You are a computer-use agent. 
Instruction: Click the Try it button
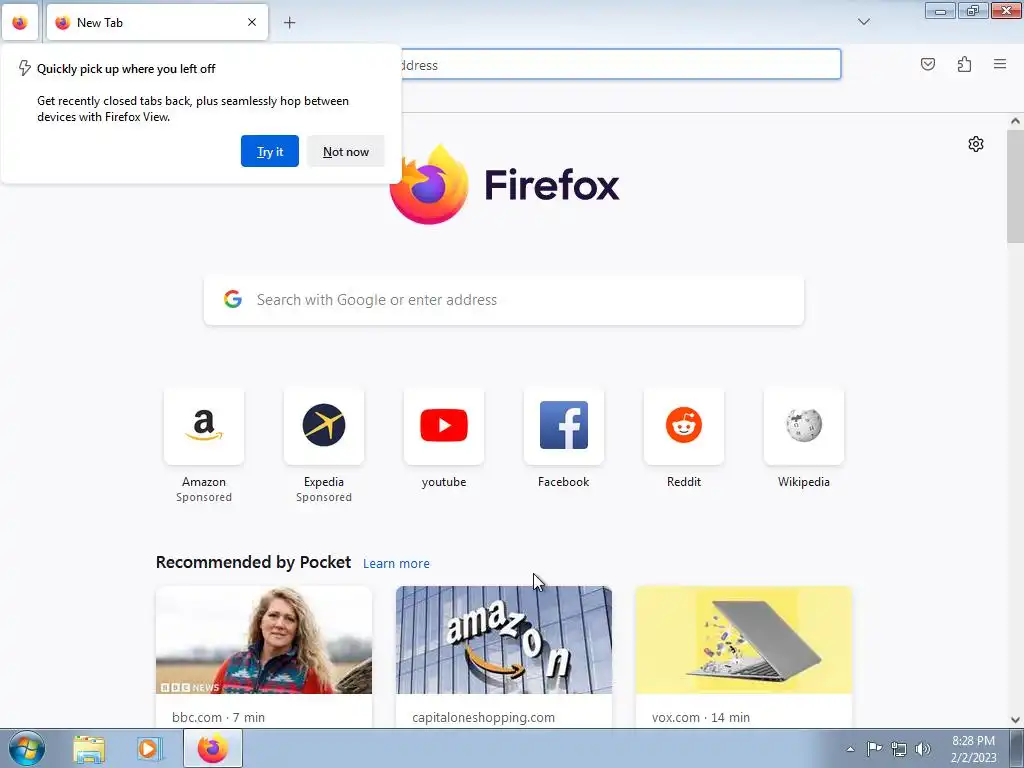pyautogui.click(x=270, y=151)
